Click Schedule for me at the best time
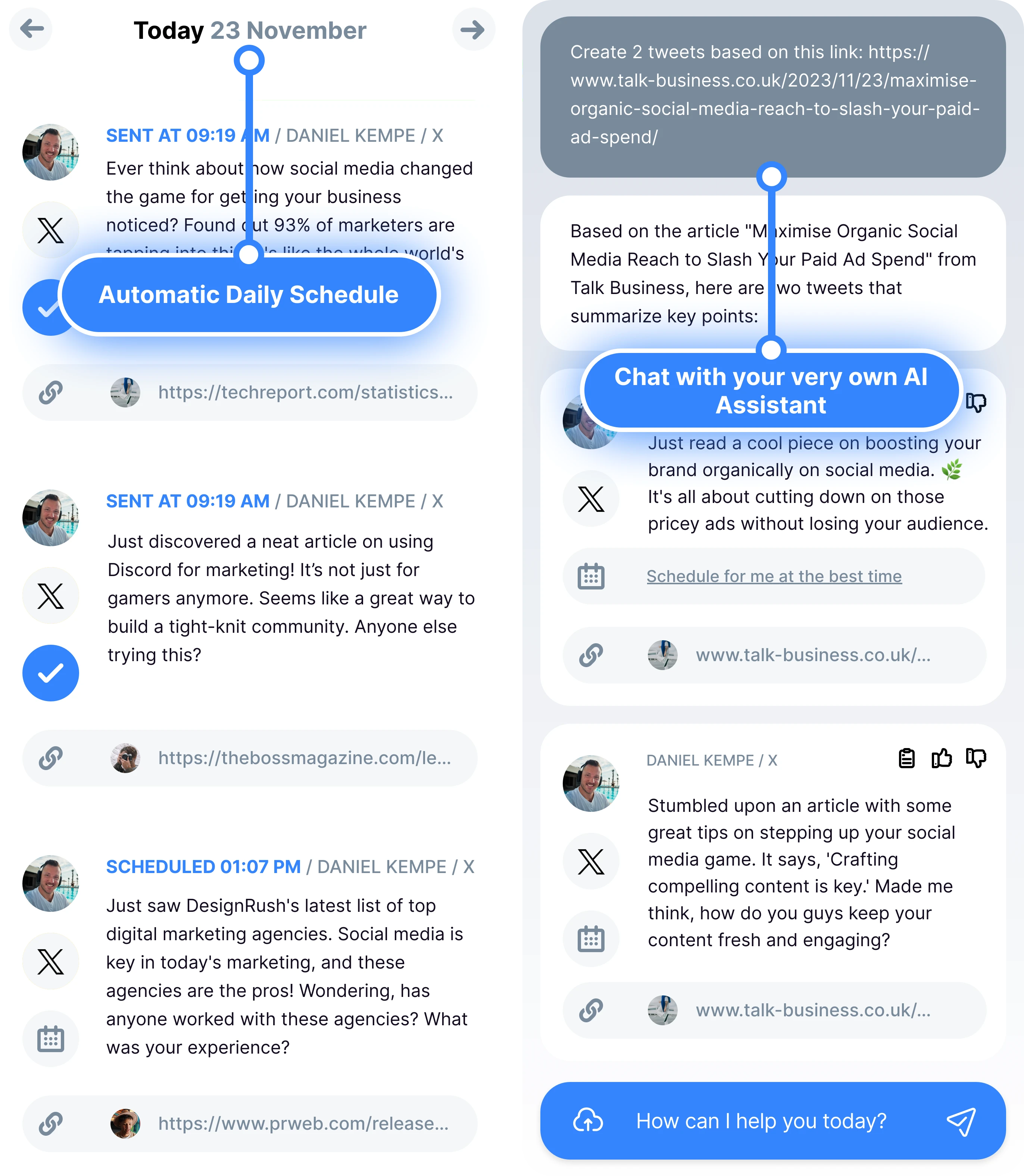Viewport: 1024px width, 1176px height. (774, 576)
